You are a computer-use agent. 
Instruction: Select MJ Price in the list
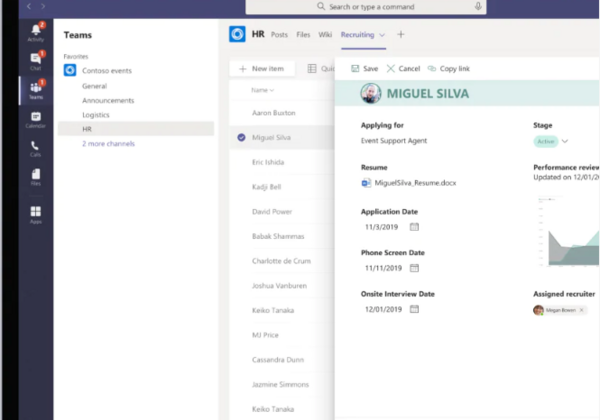[x=265, y=335]
